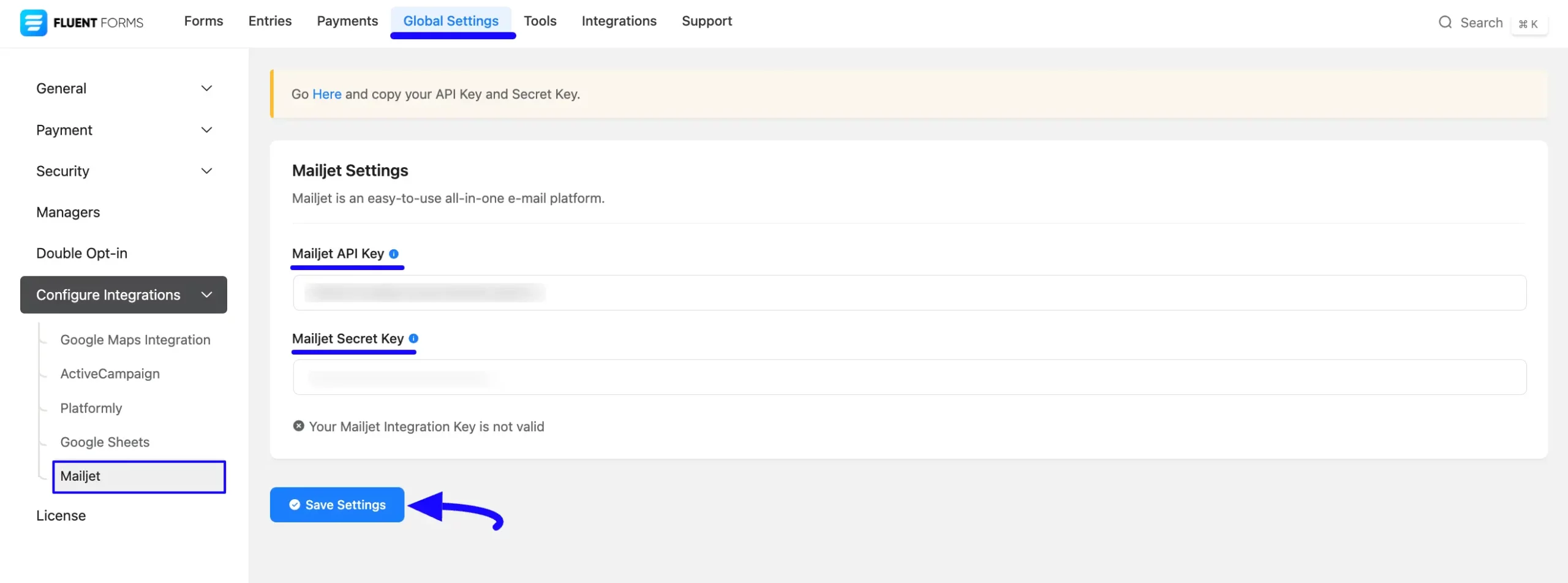
Task: Open the Forms menu
Action: pyautogui.click(x=203, y=21)
